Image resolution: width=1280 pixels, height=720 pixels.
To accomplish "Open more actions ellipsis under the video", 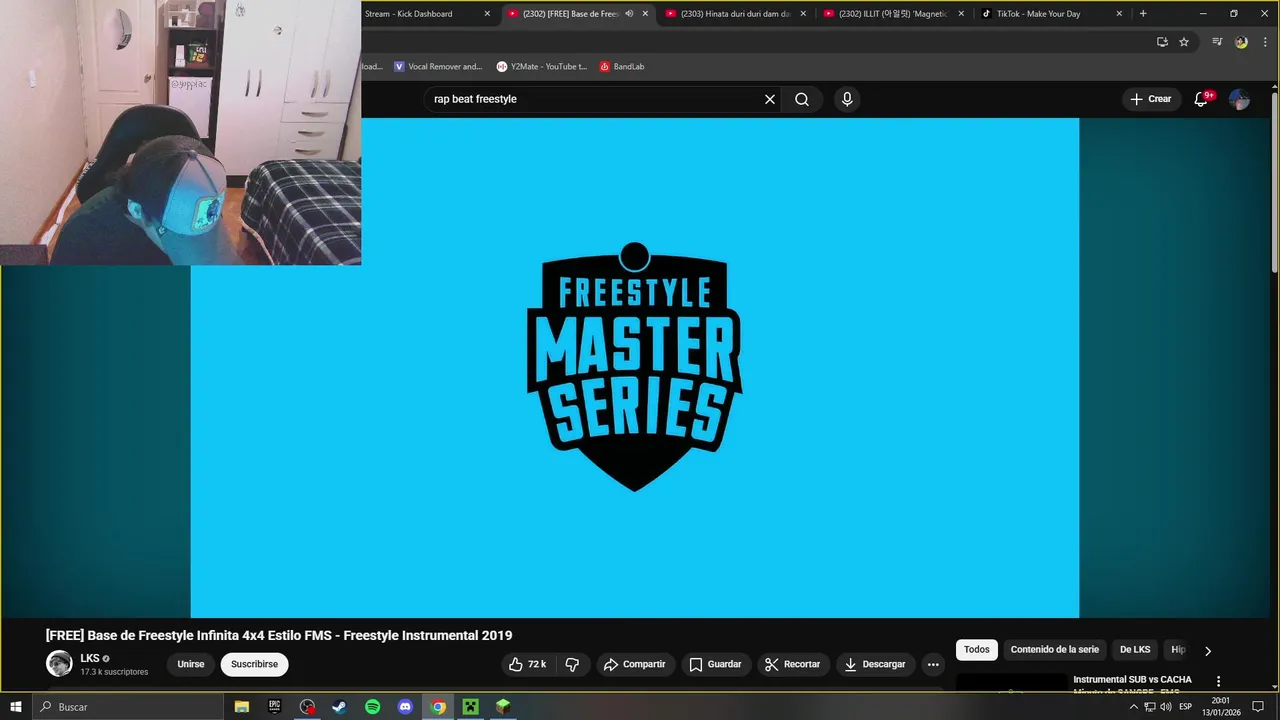I will coord(933,664).
